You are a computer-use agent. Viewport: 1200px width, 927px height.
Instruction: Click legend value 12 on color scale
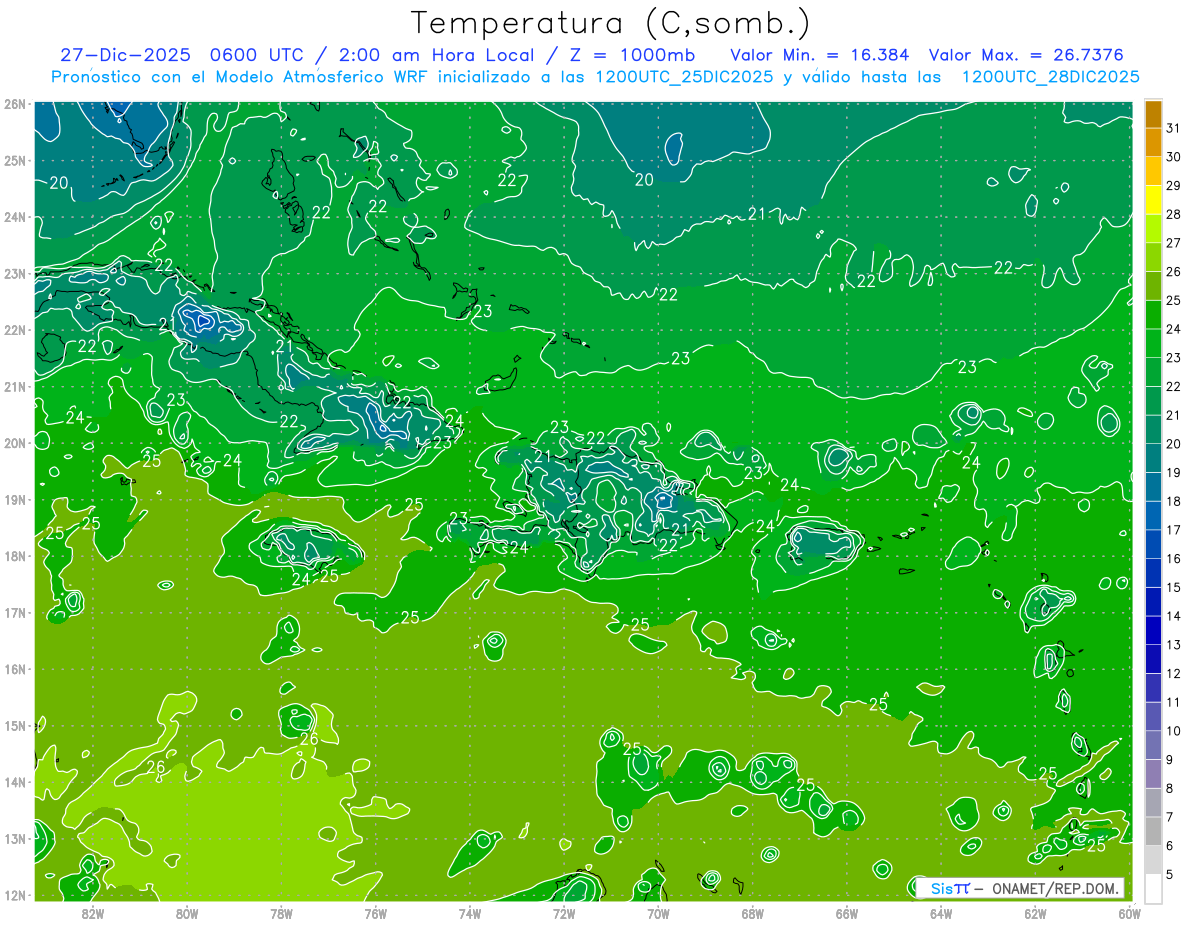(x=1173, y=673)
